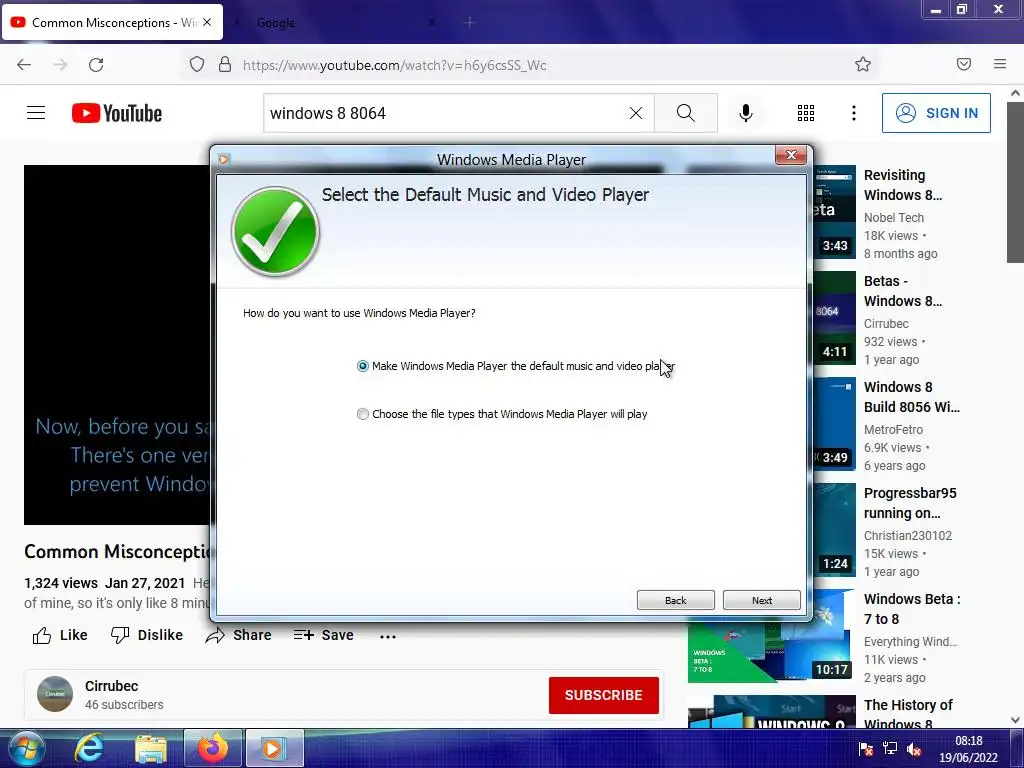Screen dimensions: 1024x768
Task: Open the YouTube apps grid
Action: point(806,113)
